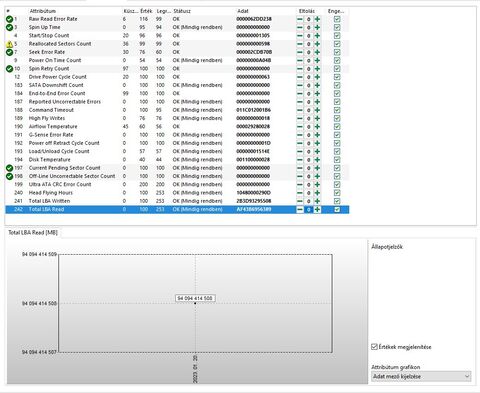Select the Command Timeout row
Screen dimensions: 480x393
177,110
